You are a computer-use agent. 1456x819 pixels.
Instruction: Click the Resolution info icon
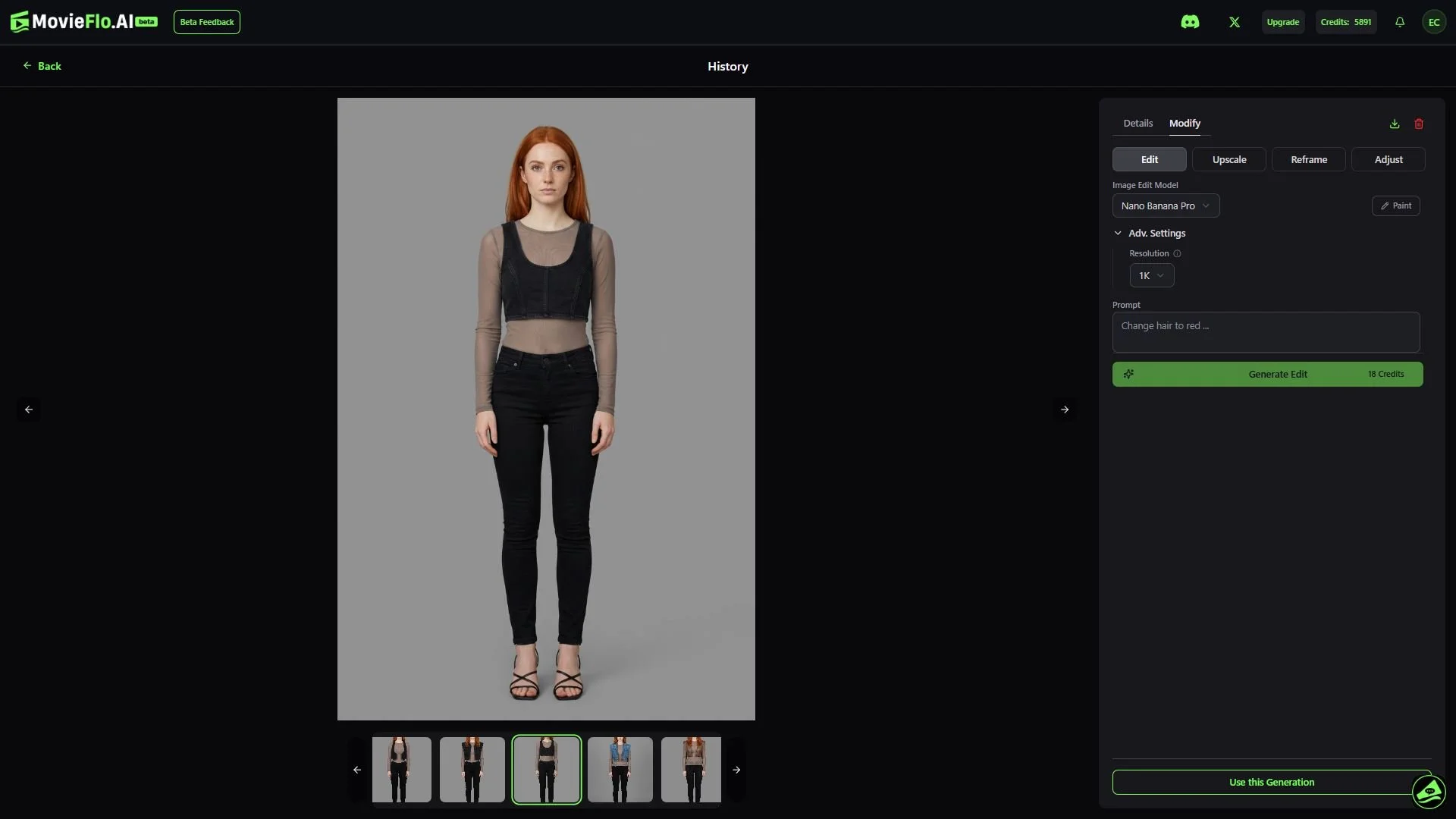coord(1177,253)
